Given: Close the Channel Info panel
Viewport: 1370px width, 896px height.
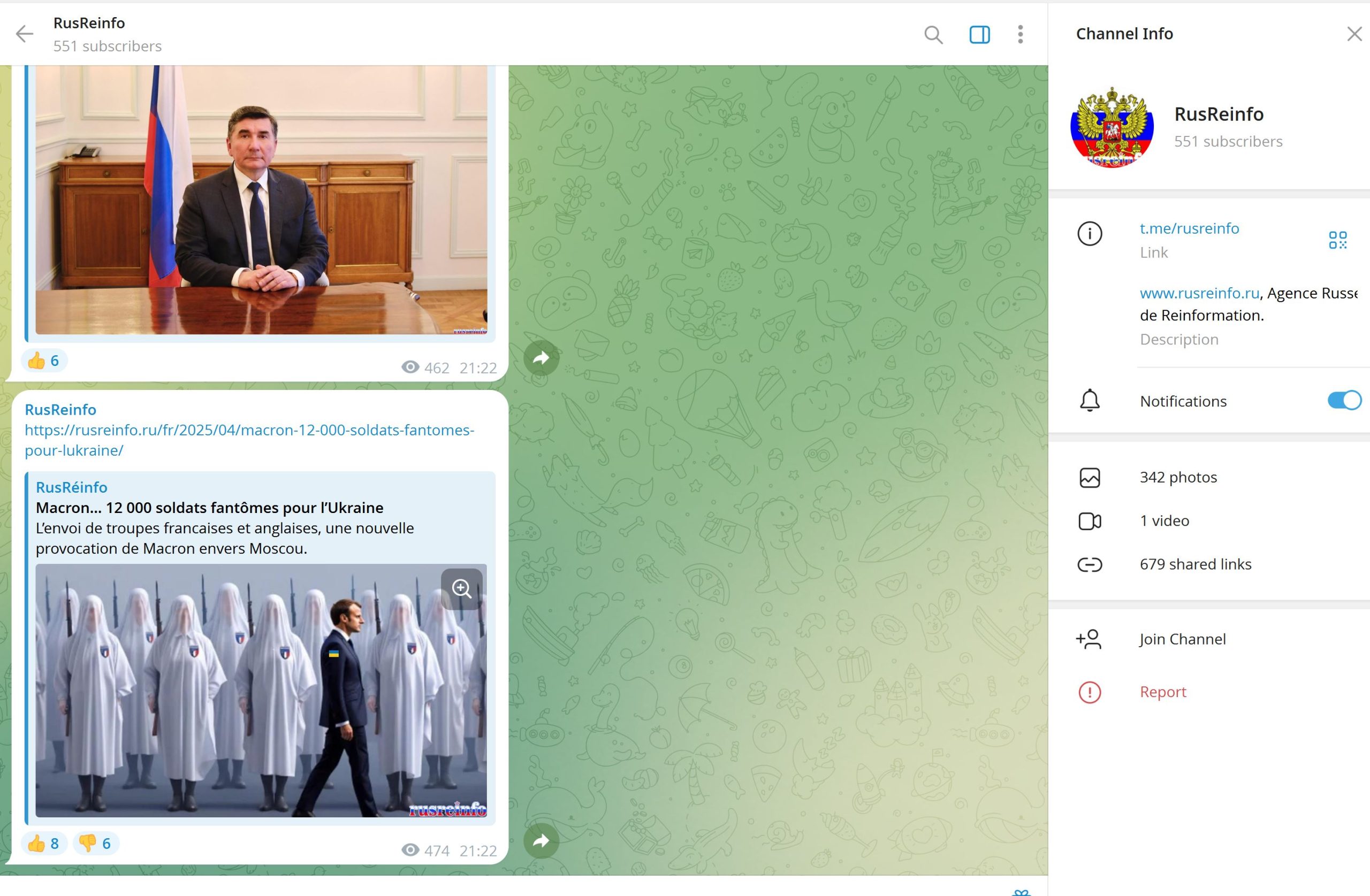Looking at the screenshot, I should tap(1354, 34).
